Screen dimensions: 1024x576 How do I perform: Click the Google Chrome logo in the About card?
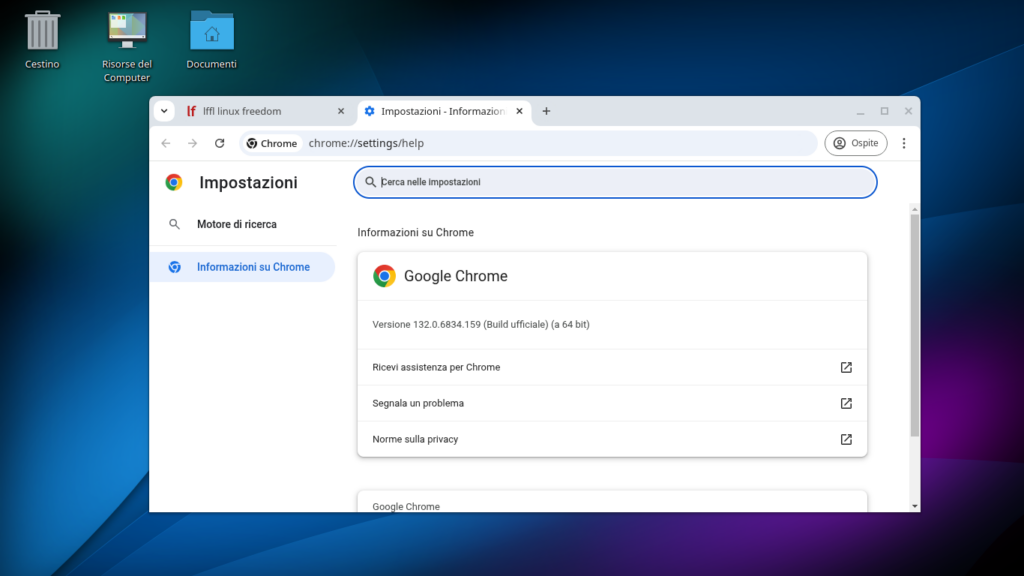383,276
